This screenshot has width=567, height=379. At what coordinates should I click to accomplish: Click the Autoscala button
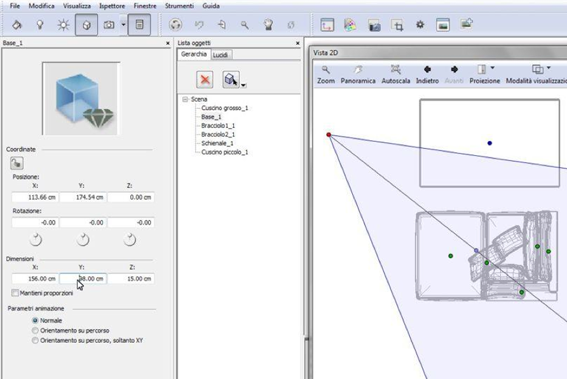(x=396, y=75)
